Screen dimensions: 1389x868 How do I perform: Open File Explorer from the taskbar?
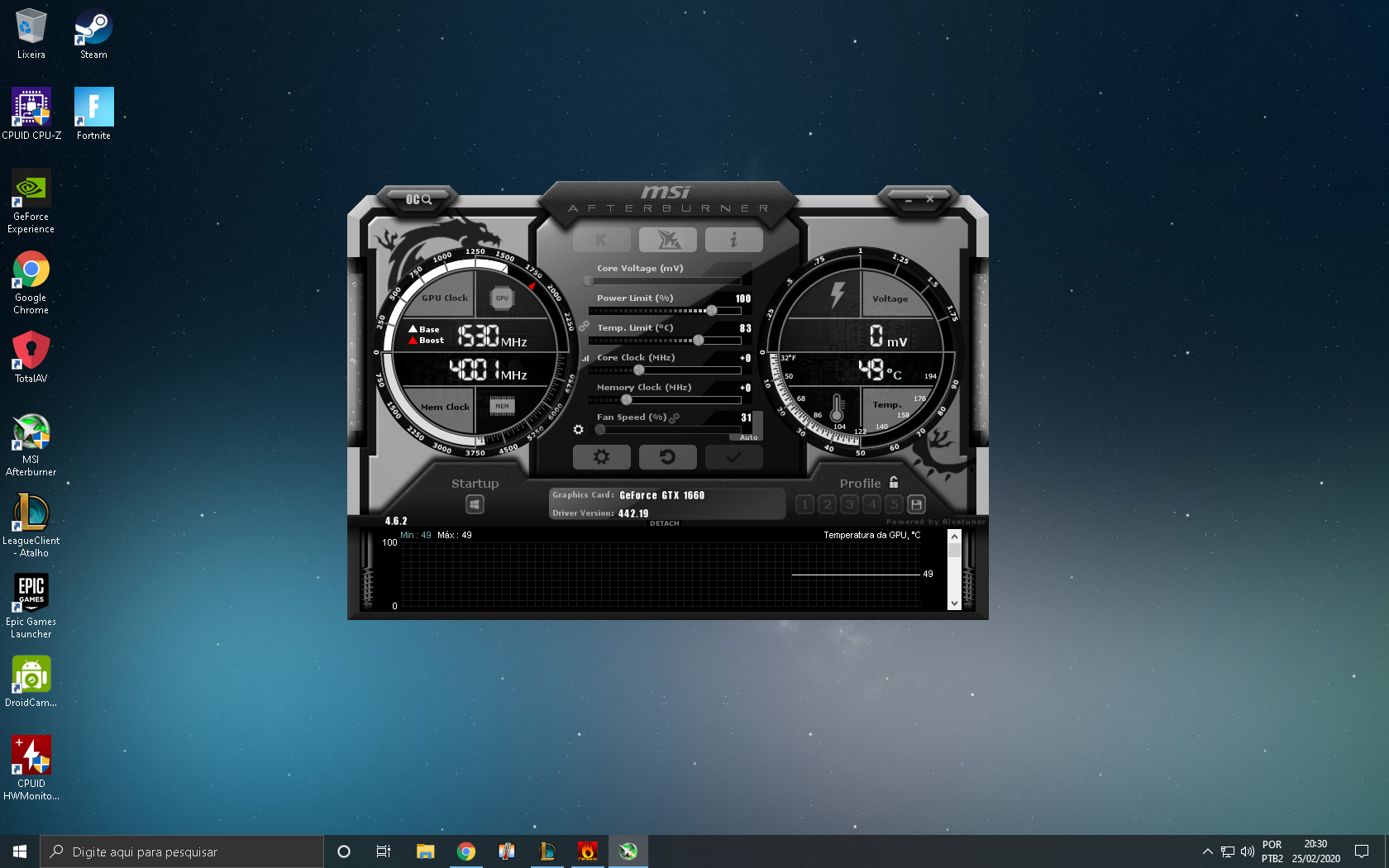tap(426, 851)
